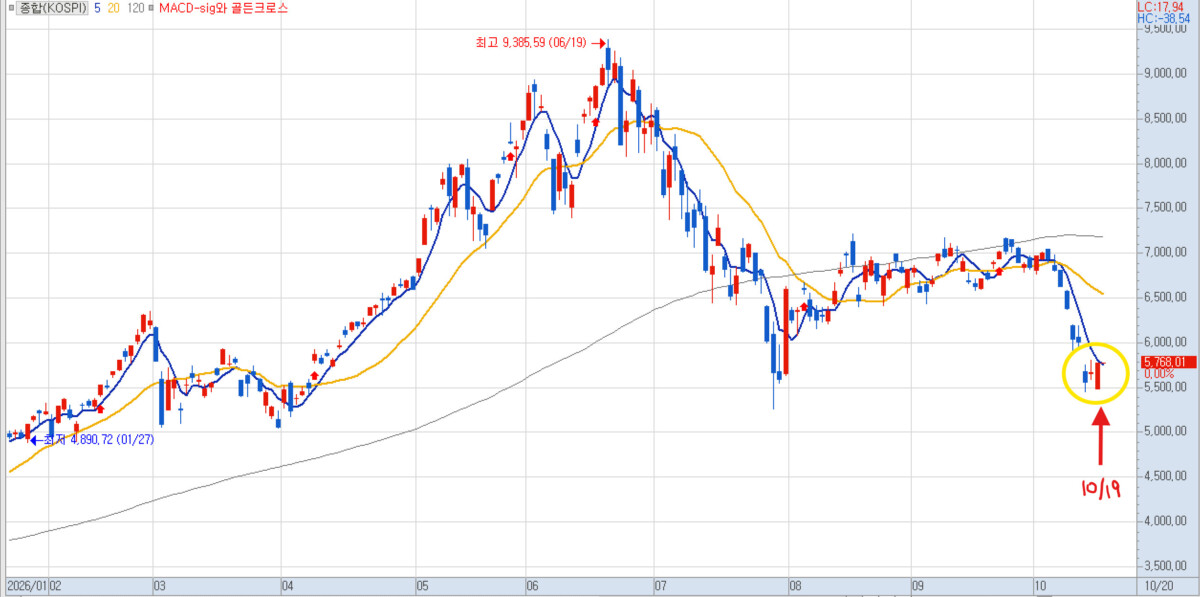The image size is (1200, 597).
Task: Select the blue 5-day moving average label
Action: (x=97, y=7)
